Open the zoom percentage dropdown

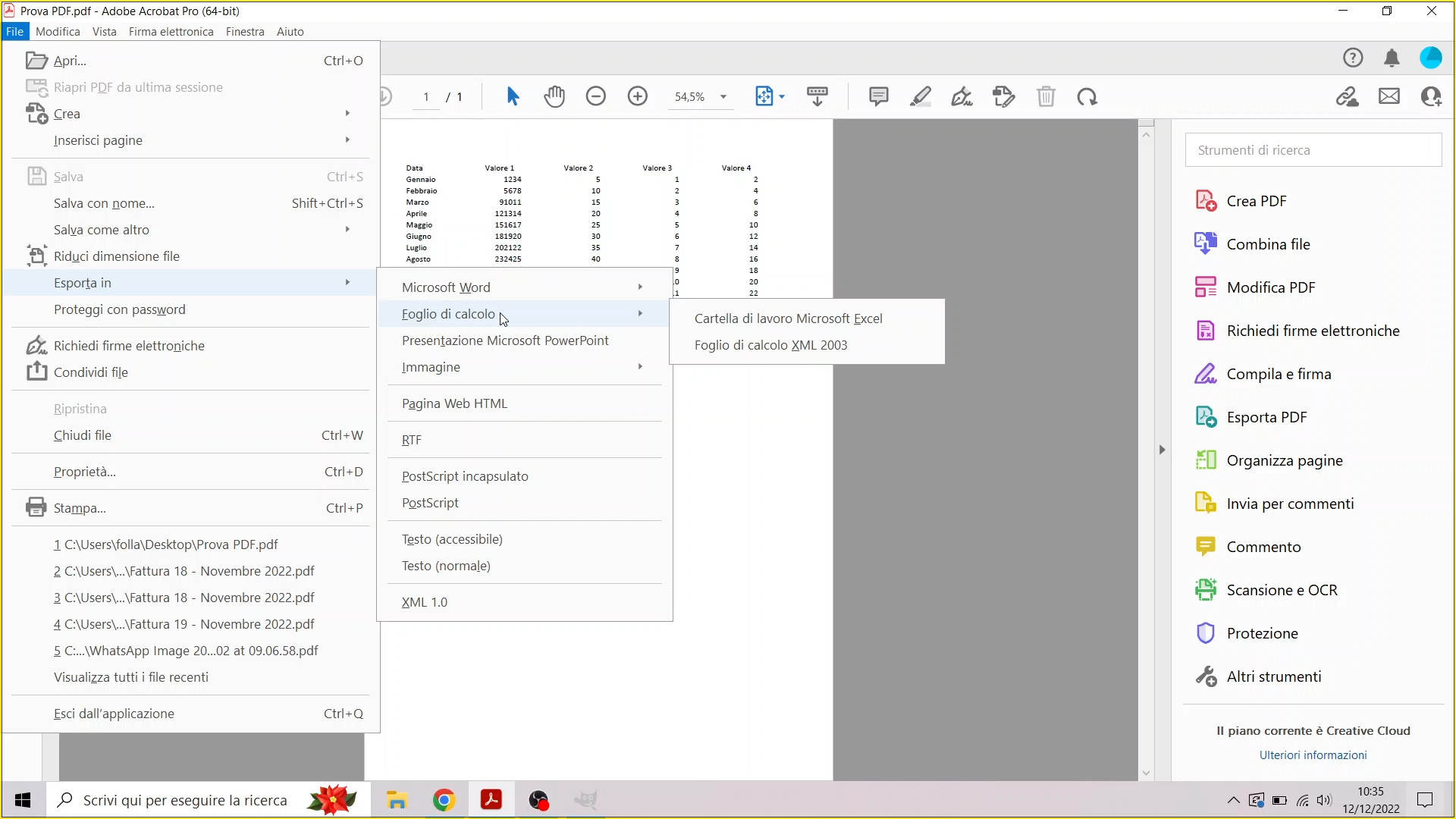[x=723, y=96]
